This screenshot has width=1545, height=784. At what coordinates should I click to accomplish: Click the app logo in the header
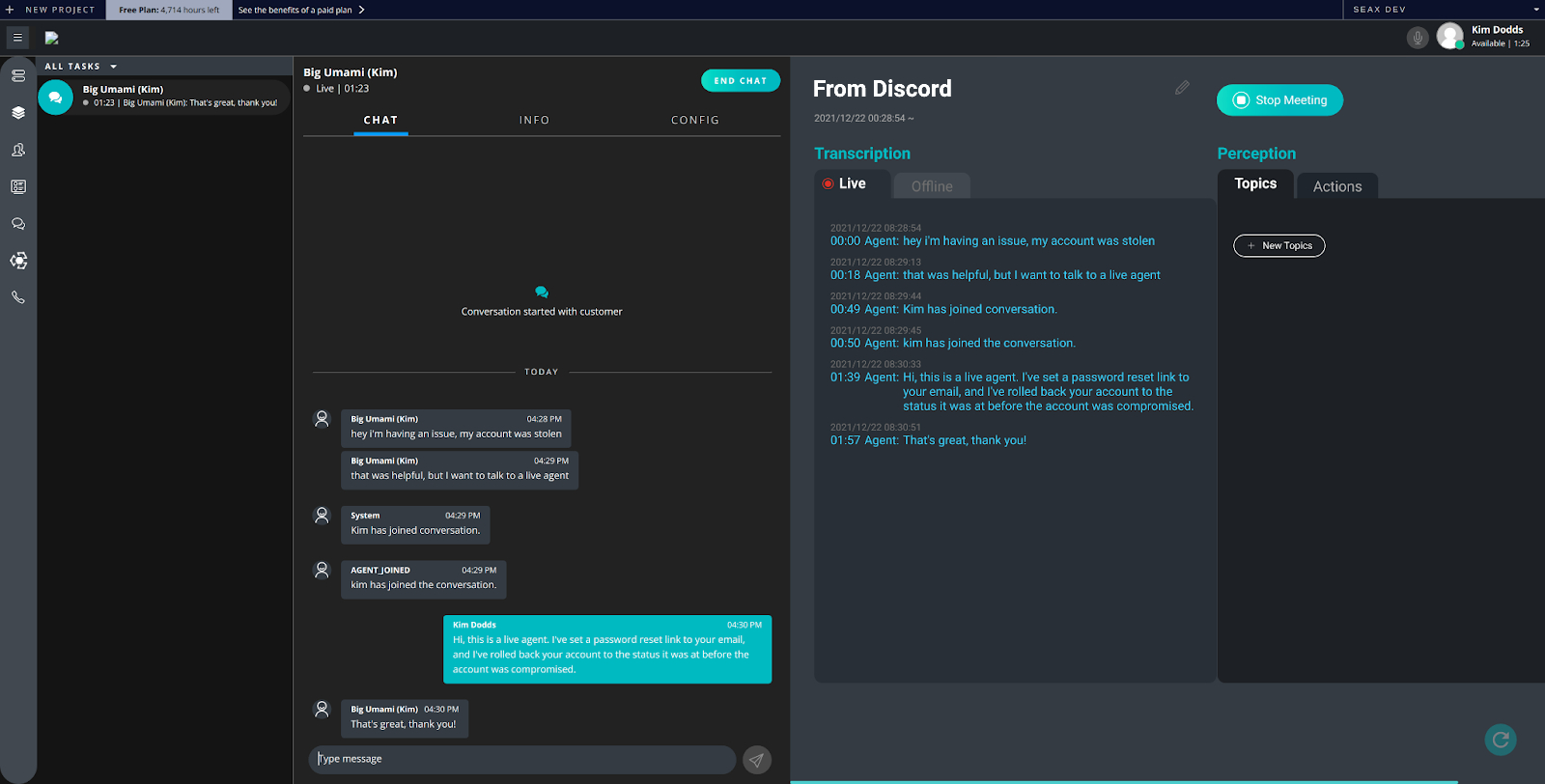point(52,38)
